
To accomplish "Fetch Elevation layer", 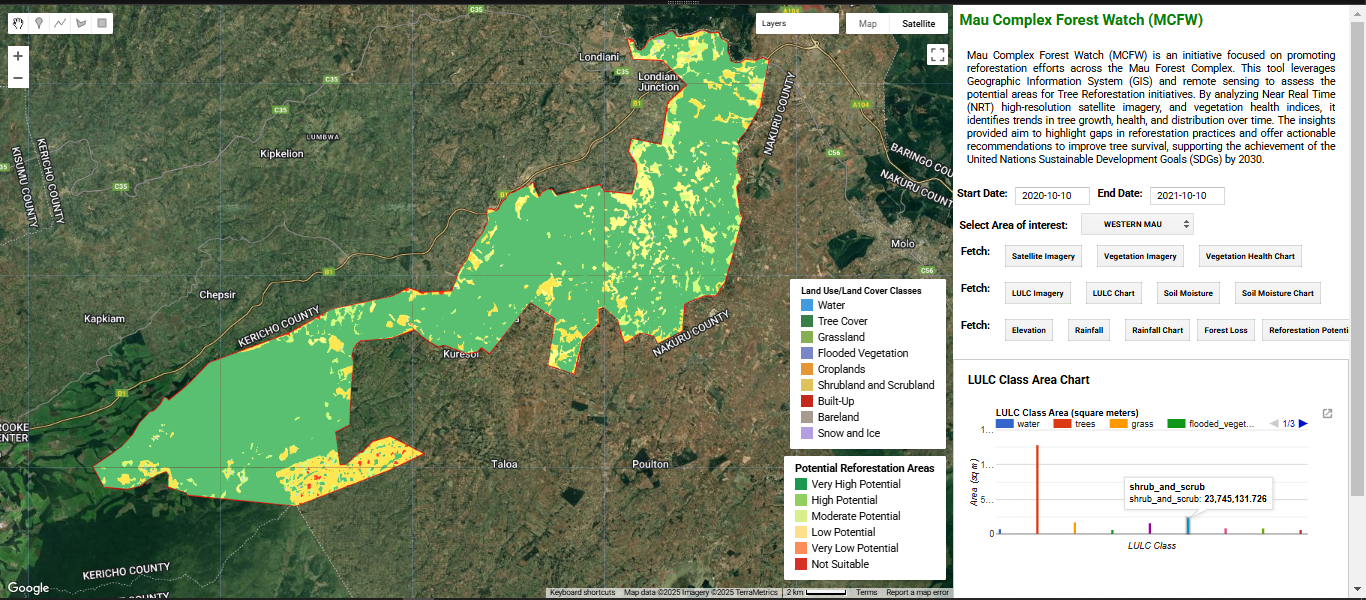I will [x=1029, y=330].
